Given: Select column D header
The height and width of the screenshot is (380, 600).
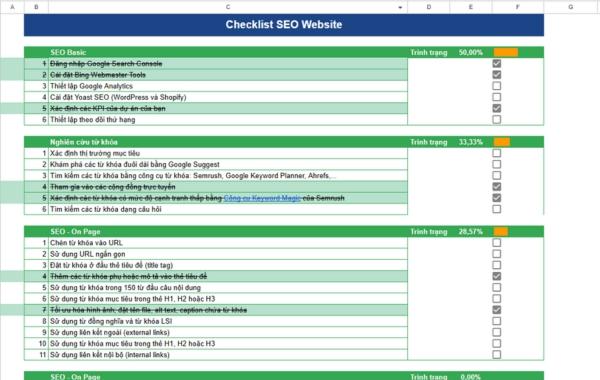Looking at the screenshot, I should point(429,7).
